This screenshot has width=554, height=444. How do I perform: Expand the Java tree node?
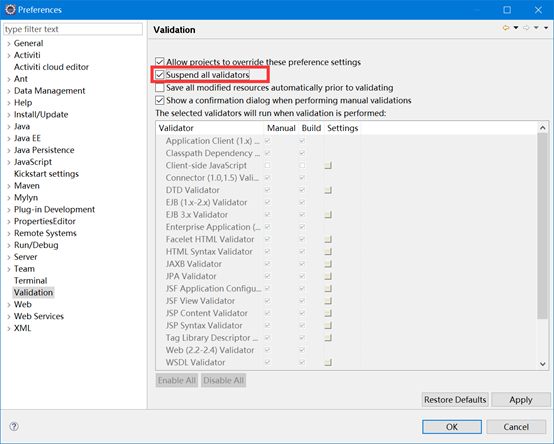[8, 127]
